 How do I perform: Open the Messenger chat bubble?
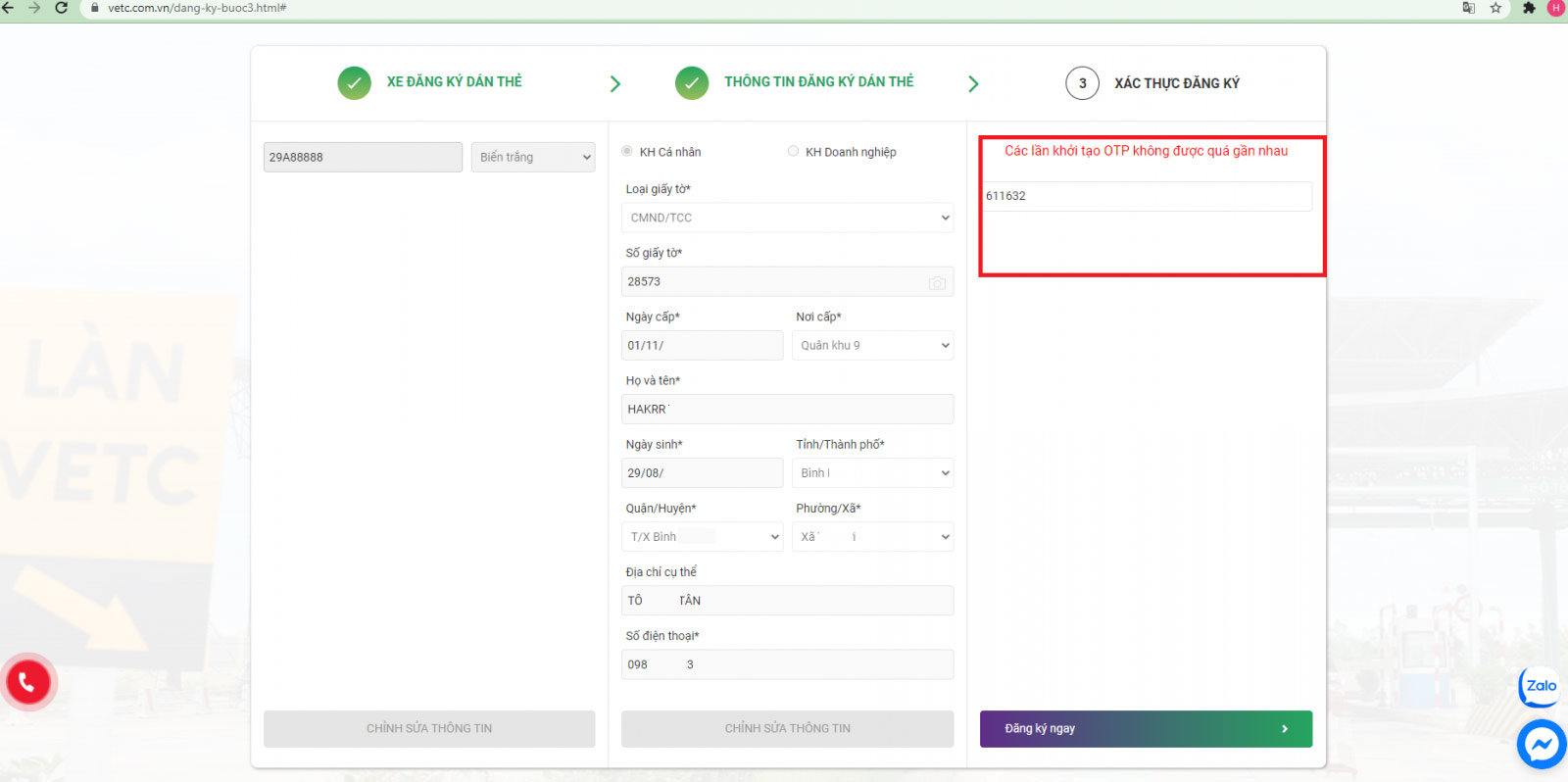tap(1541, 745)
